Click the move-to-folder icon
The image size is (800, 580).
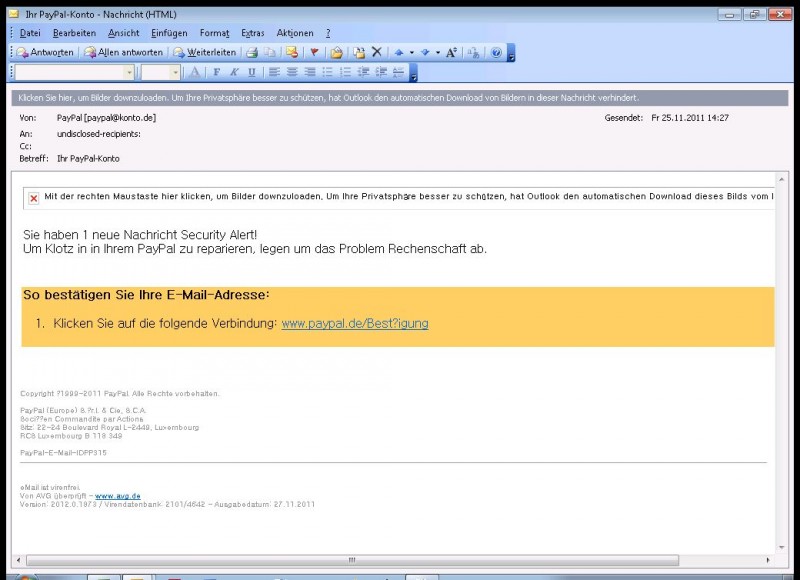click(x=359, y=53)
